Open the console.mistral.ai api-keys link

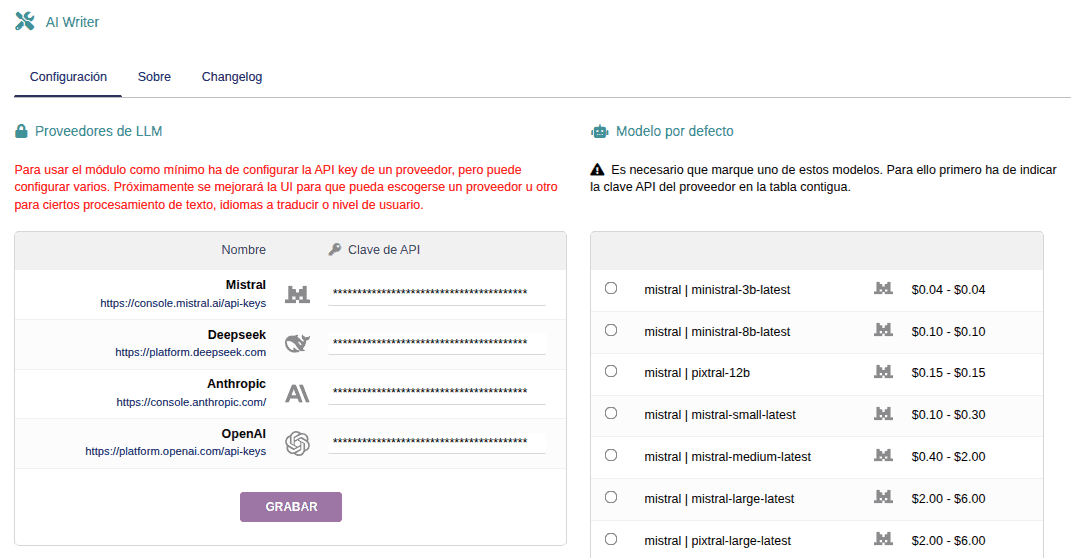(x=183, y=302)
